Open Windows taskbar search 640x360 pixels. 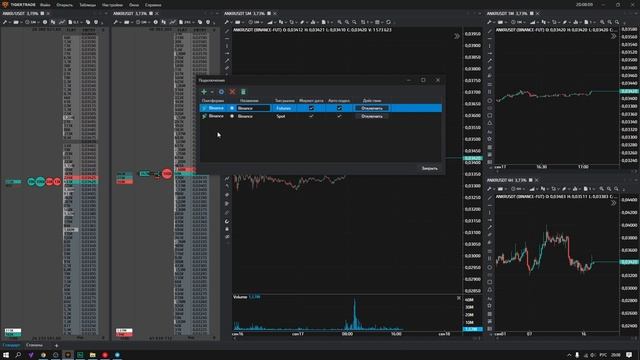tap(18, 355)
